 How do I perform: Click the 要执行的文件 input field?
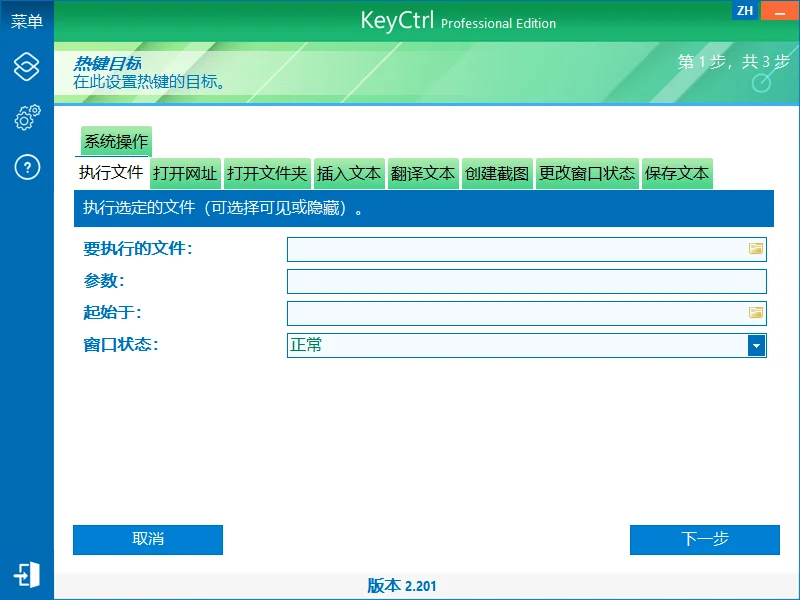(x=527, y=249)
